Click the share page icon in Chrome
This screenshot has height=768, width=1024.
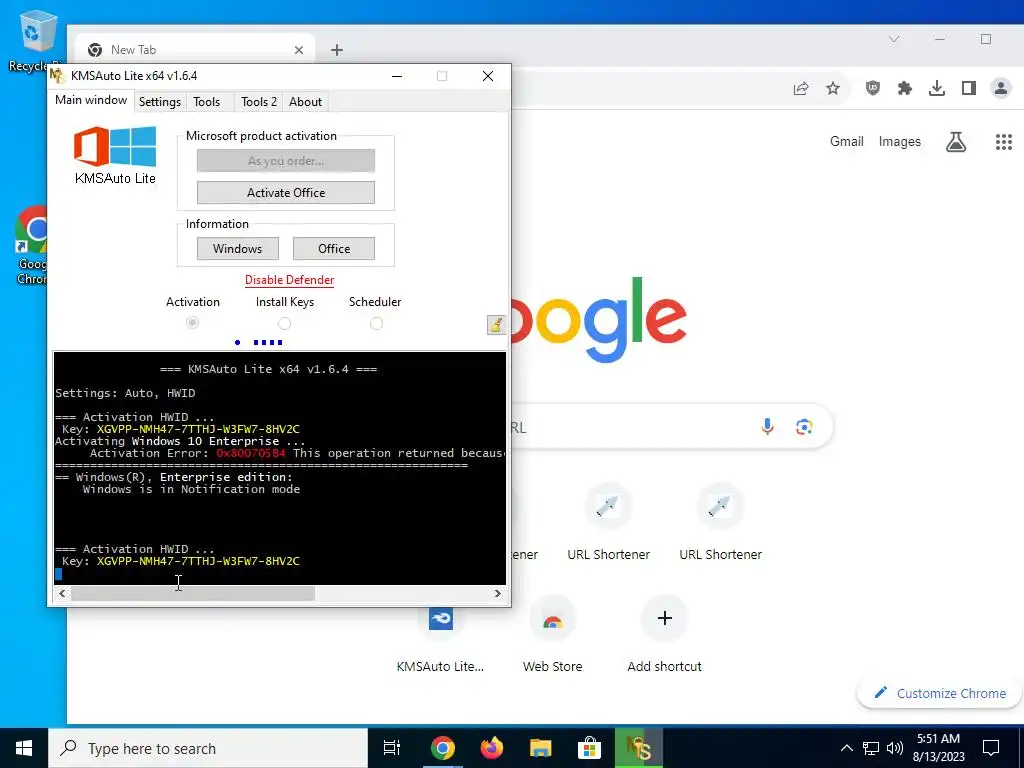point(801,88)
